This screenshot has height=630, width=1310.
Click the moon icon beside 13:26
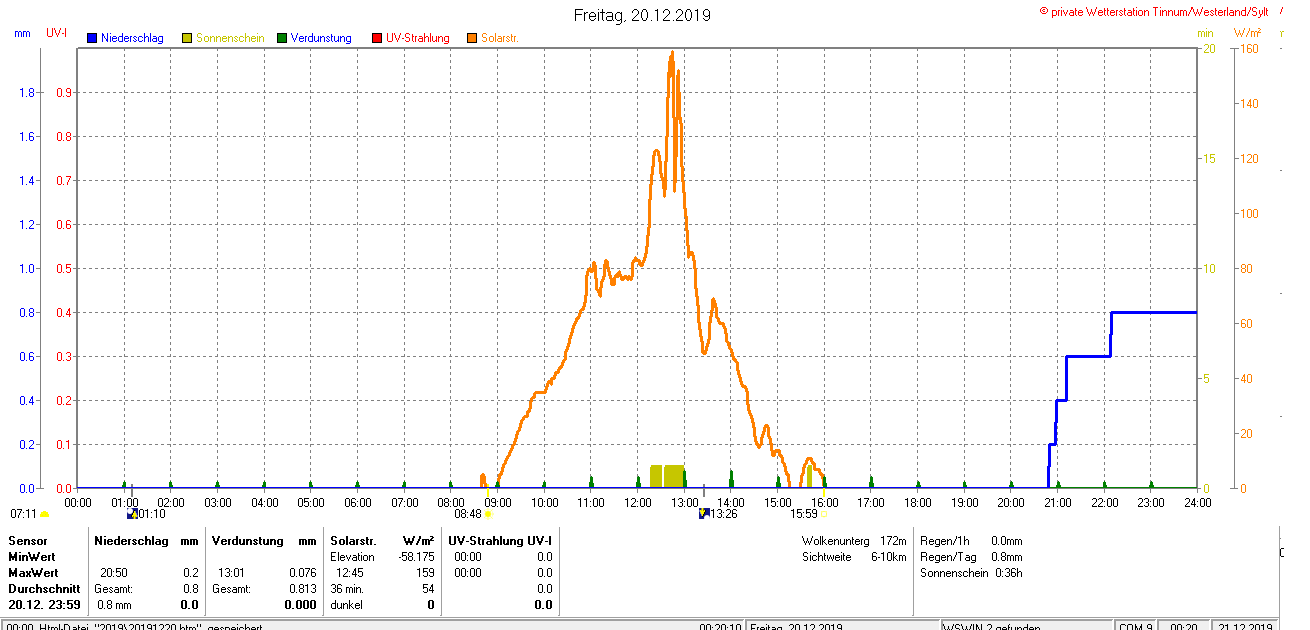point(704,514)
